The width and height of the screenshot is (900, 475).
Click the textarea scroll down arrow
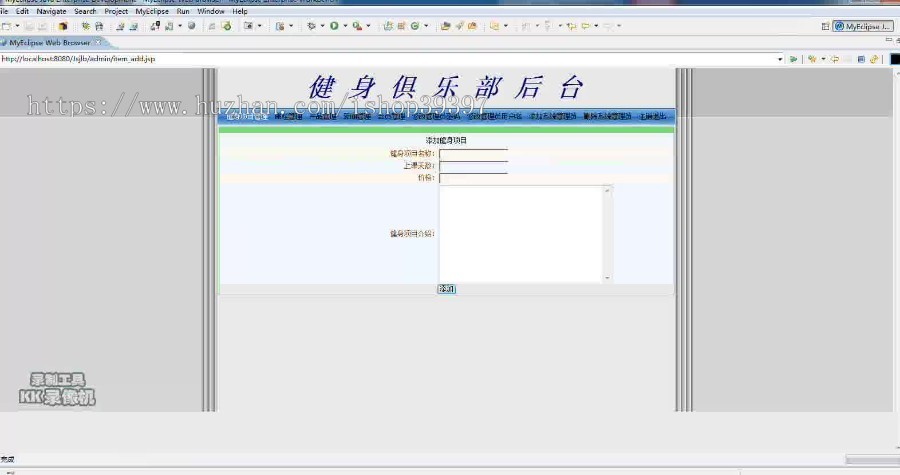(x=607, y=278)
